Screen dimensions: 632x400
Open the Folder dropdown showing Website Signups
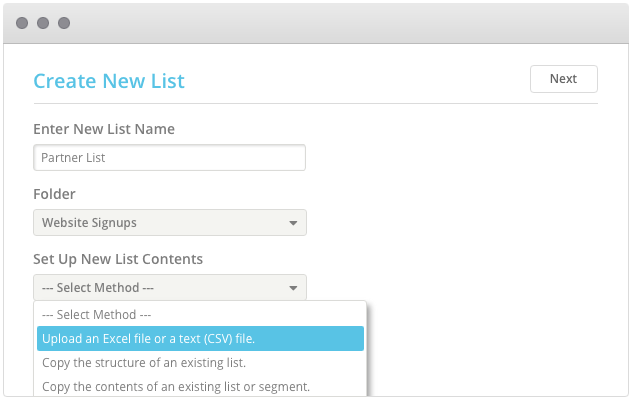click(x=160, y=223)
